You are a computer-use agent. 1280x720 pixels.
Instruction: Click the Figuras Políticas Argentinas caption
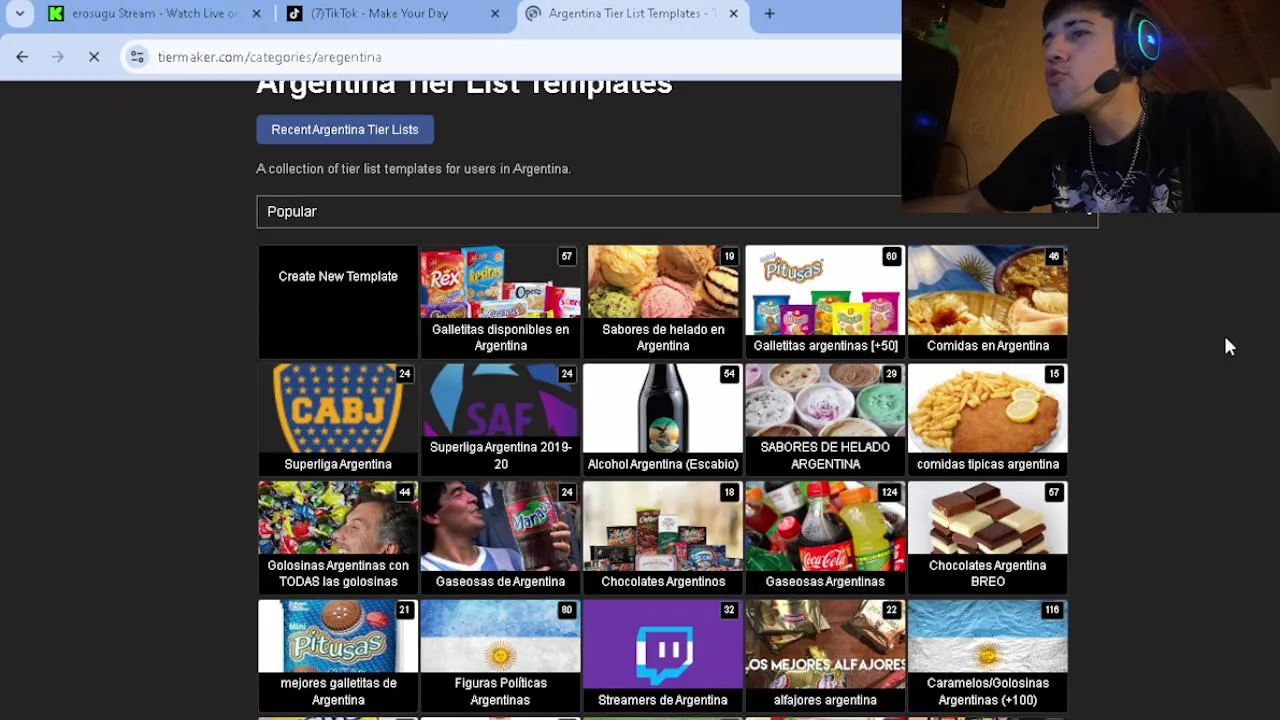(x=500, y=692)
